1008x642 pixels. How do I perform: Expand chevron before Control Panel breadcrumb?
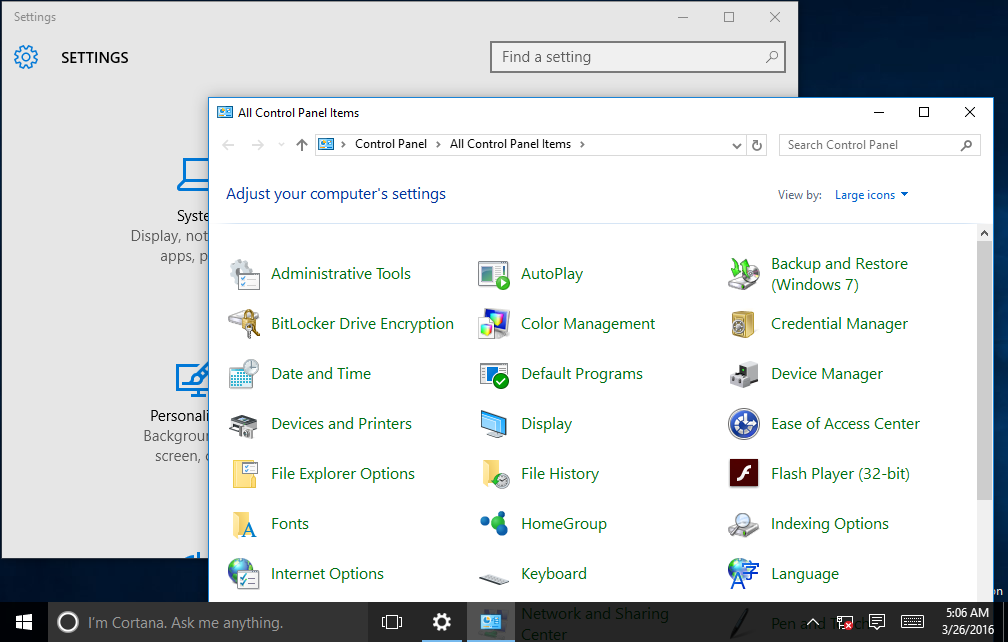(x=343, y=145)
